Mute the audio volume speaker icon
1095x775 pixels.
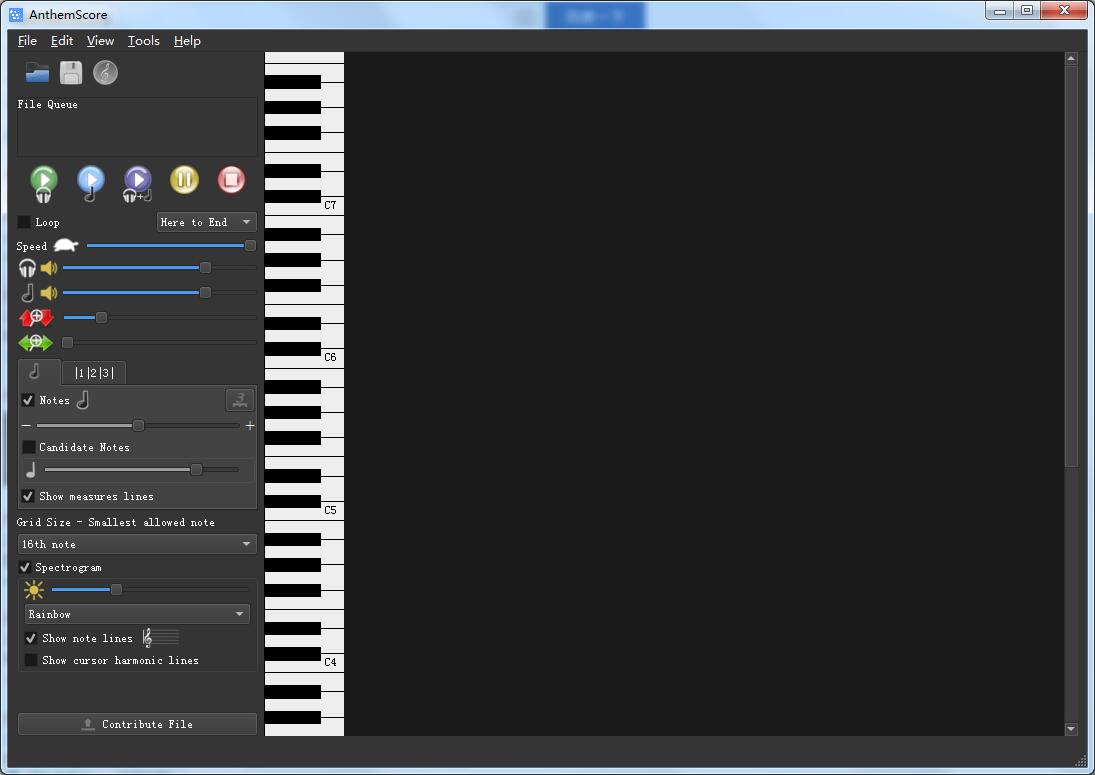click(x=49, y=268)
